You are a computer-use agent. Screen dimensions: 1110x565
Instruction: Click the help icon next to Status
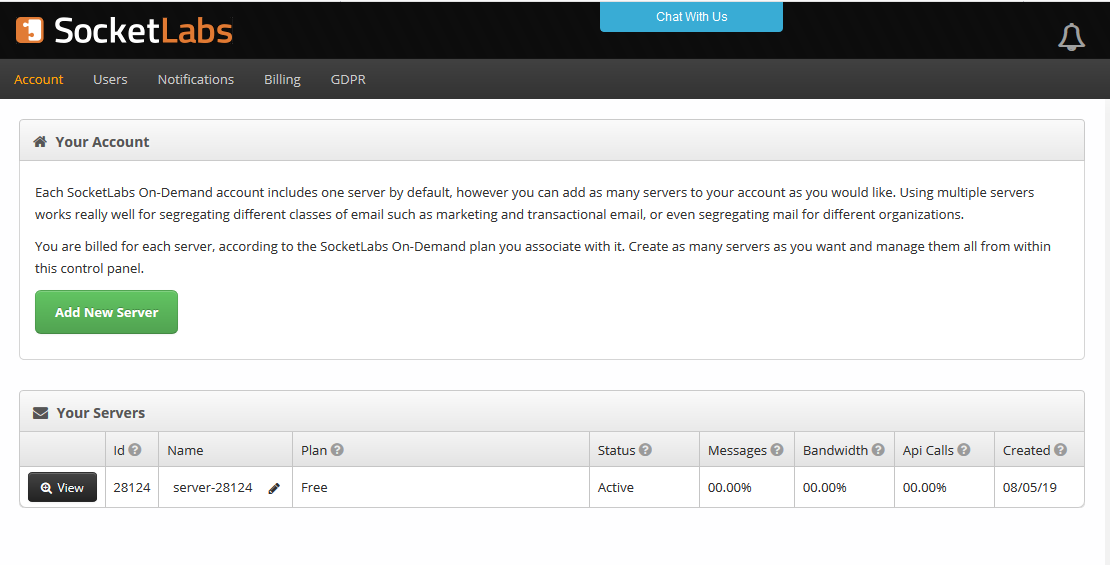(x=645, y=450)
